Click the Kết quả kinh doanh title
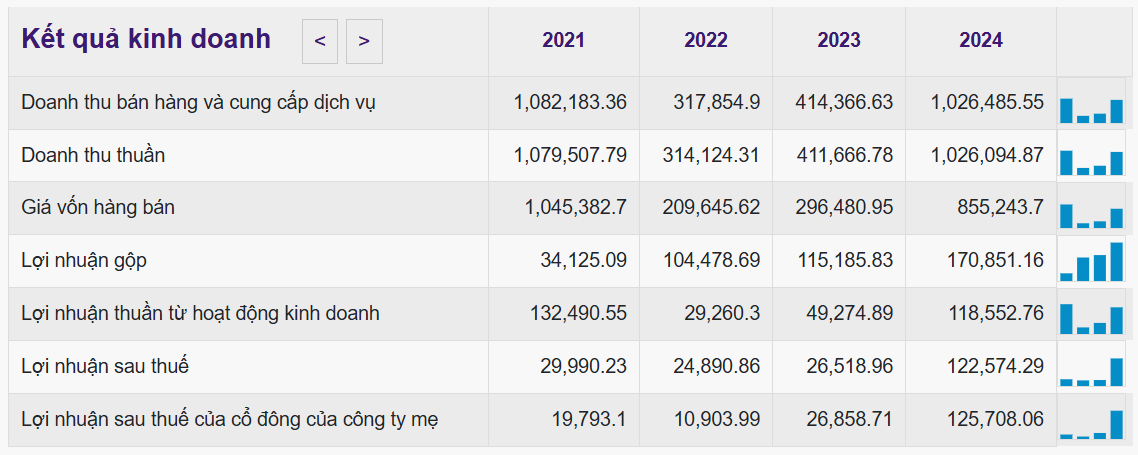This screenshot has height=455, width=1138. (x=146, y=39)
